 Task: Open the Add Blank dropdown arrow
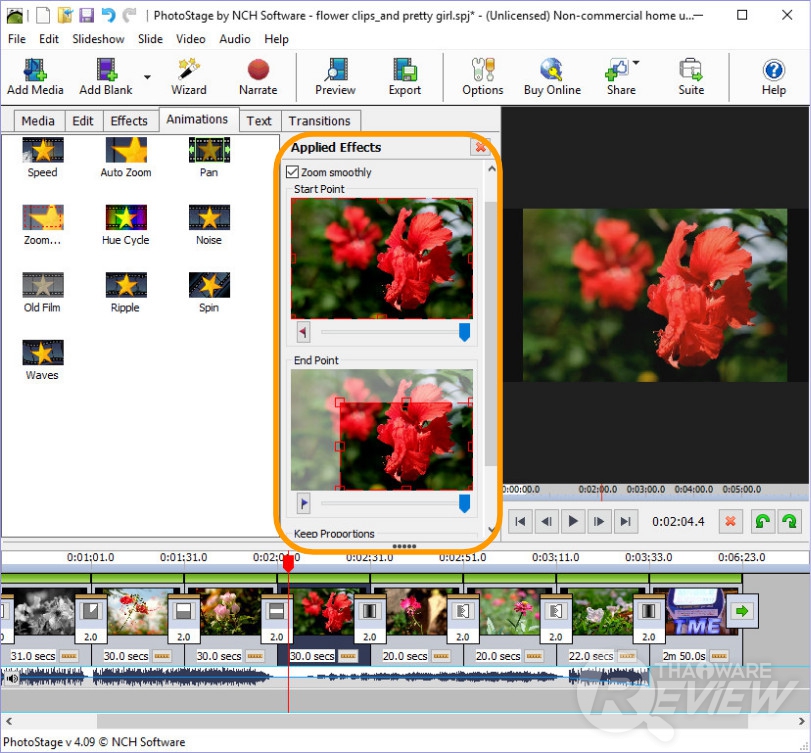click(x=148, y=76)
